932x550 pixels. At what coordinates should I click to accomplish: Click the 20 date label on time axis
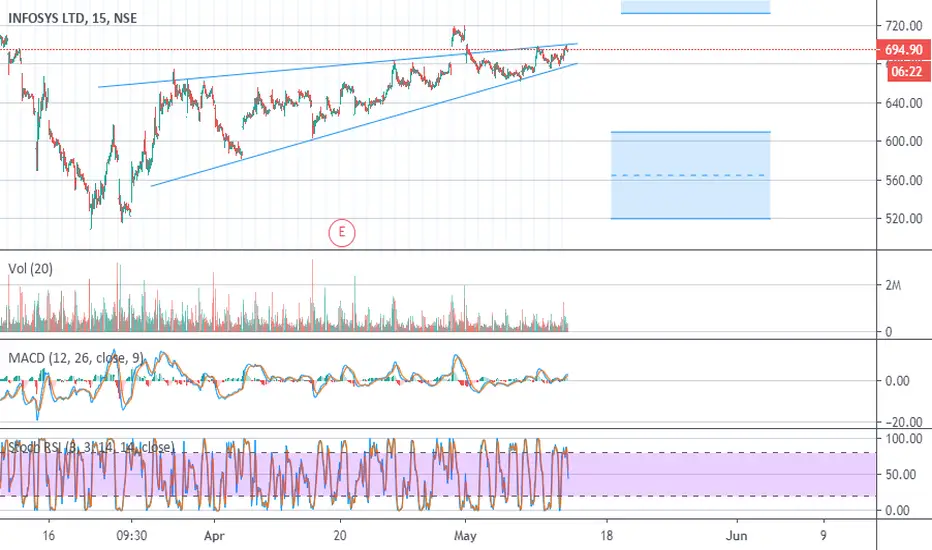pyautogui.click(x=339, y=536)
